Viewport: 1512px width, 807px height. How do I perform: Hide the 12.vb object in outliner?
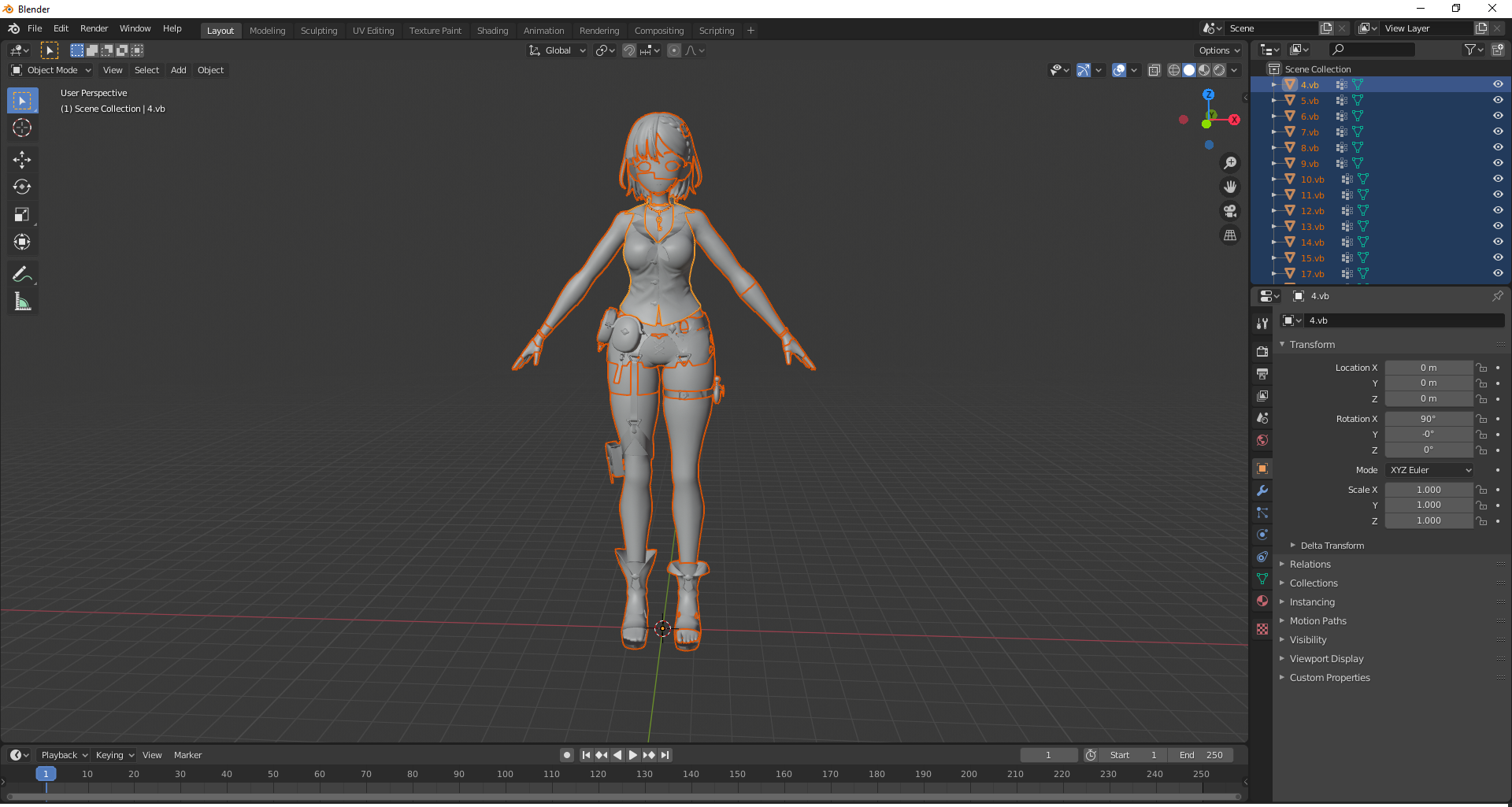(x=1498, y=210)
